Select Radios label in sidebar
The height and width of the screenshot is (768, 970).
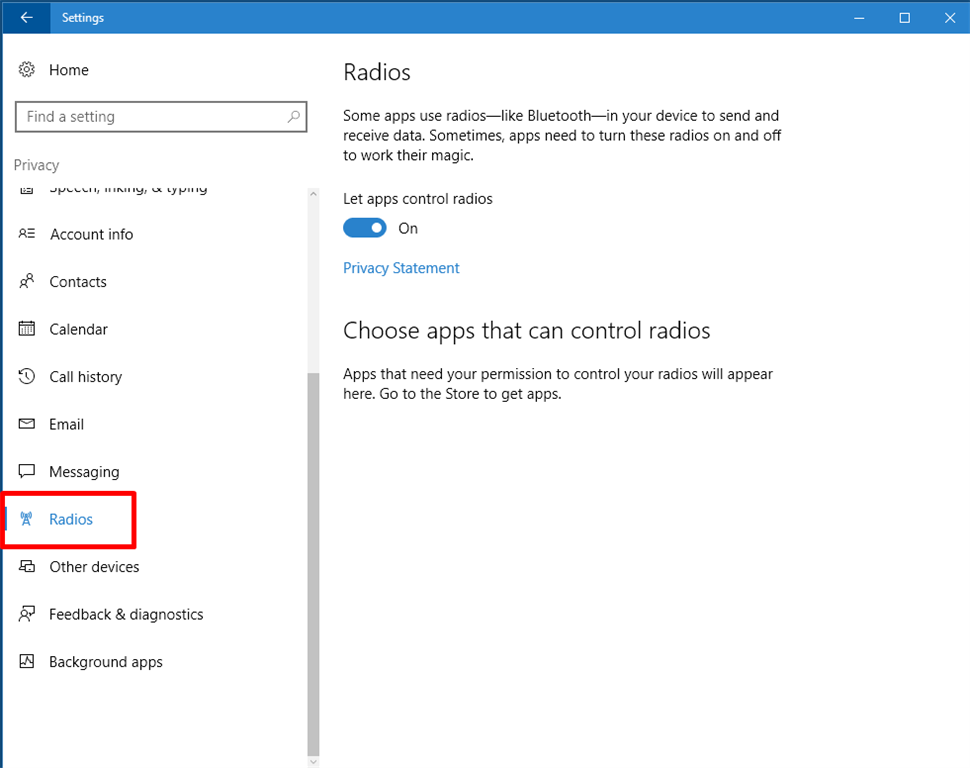71,519
